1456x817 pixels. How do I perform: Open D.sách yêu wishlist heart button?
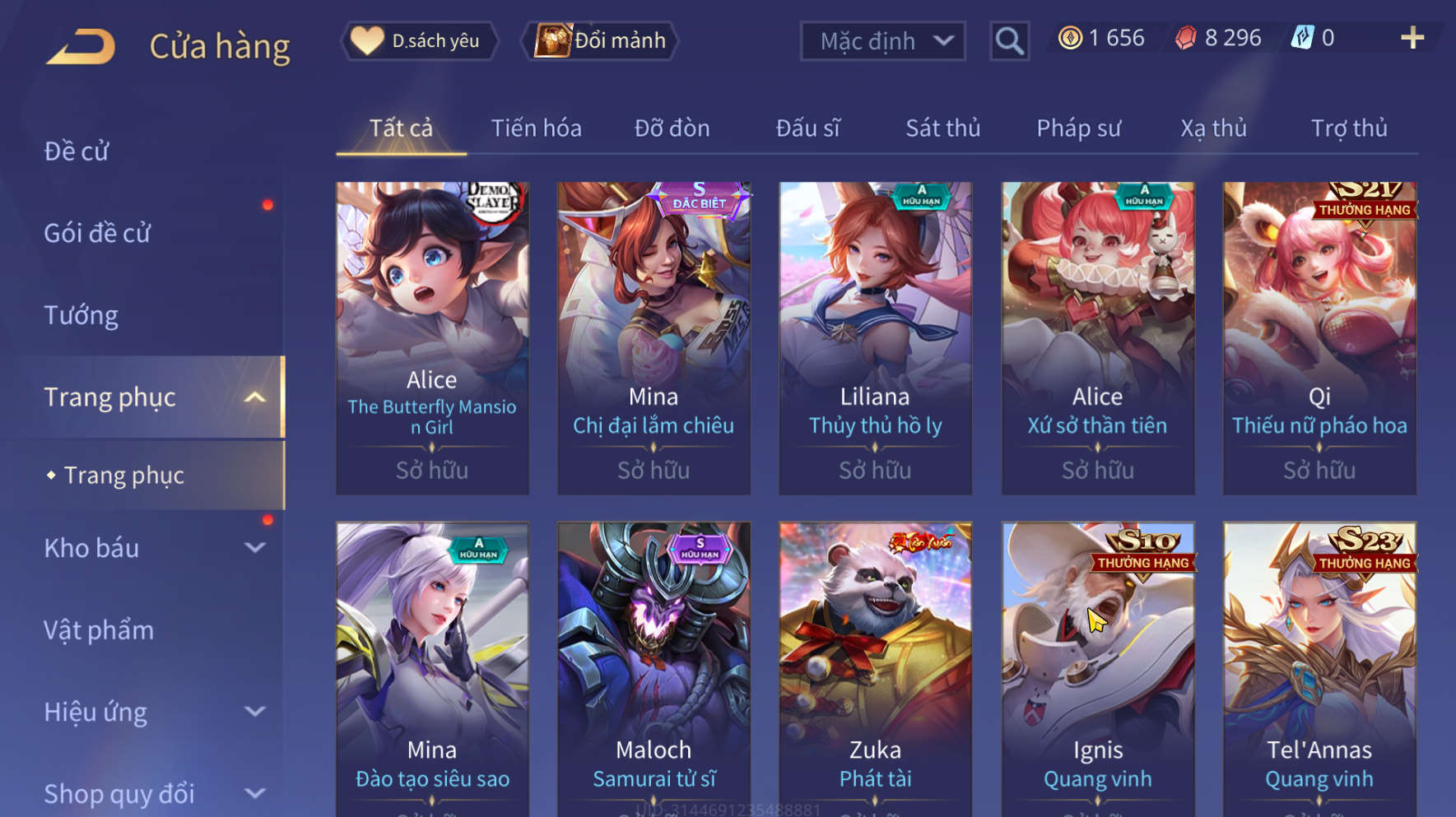[x=420, y=40]
